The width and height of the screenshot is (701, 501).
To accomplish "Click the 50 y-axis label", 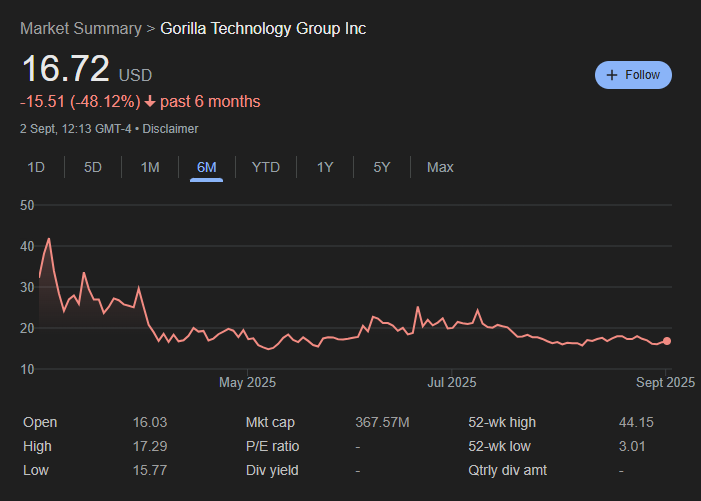I will tap(27, 206).
